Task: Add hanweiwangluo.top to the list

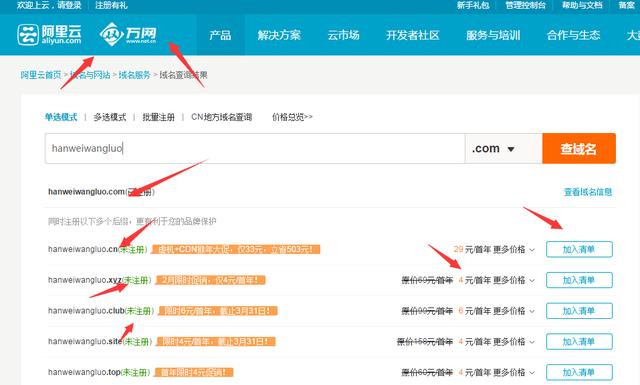Action: point(579,372)
